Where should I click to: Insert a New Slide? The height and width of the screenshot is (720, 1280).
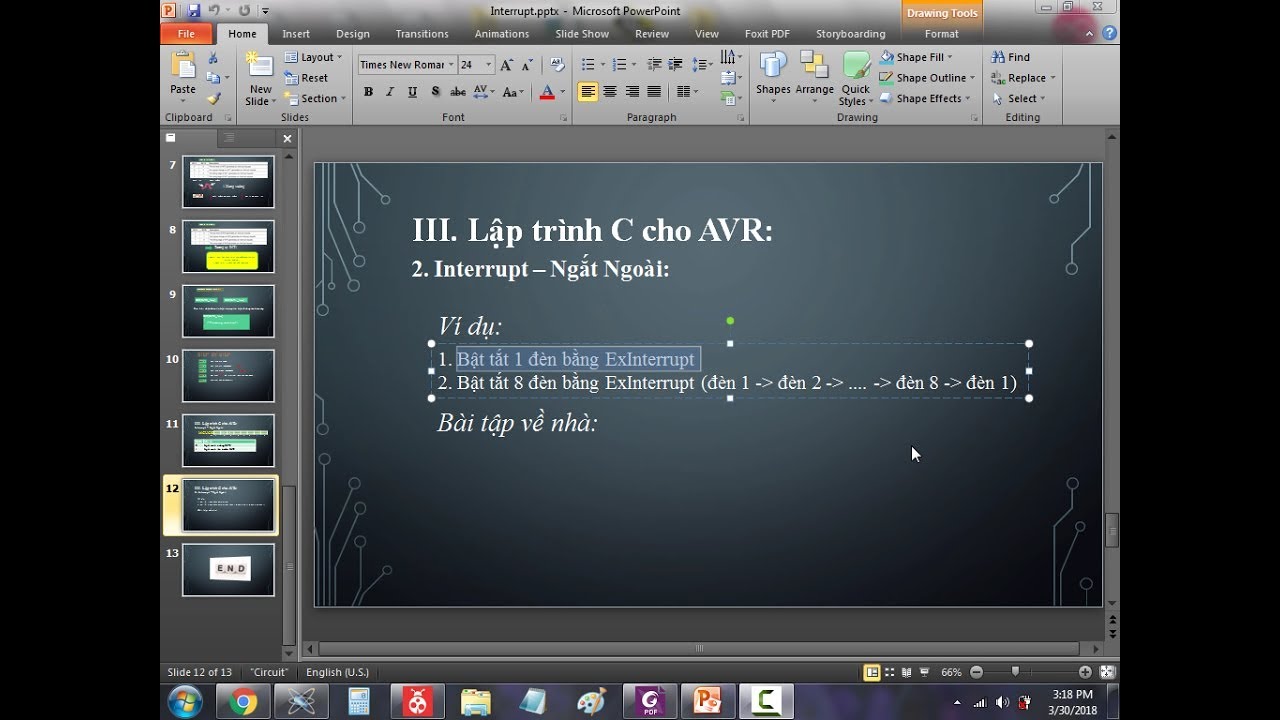pos(260,80)
